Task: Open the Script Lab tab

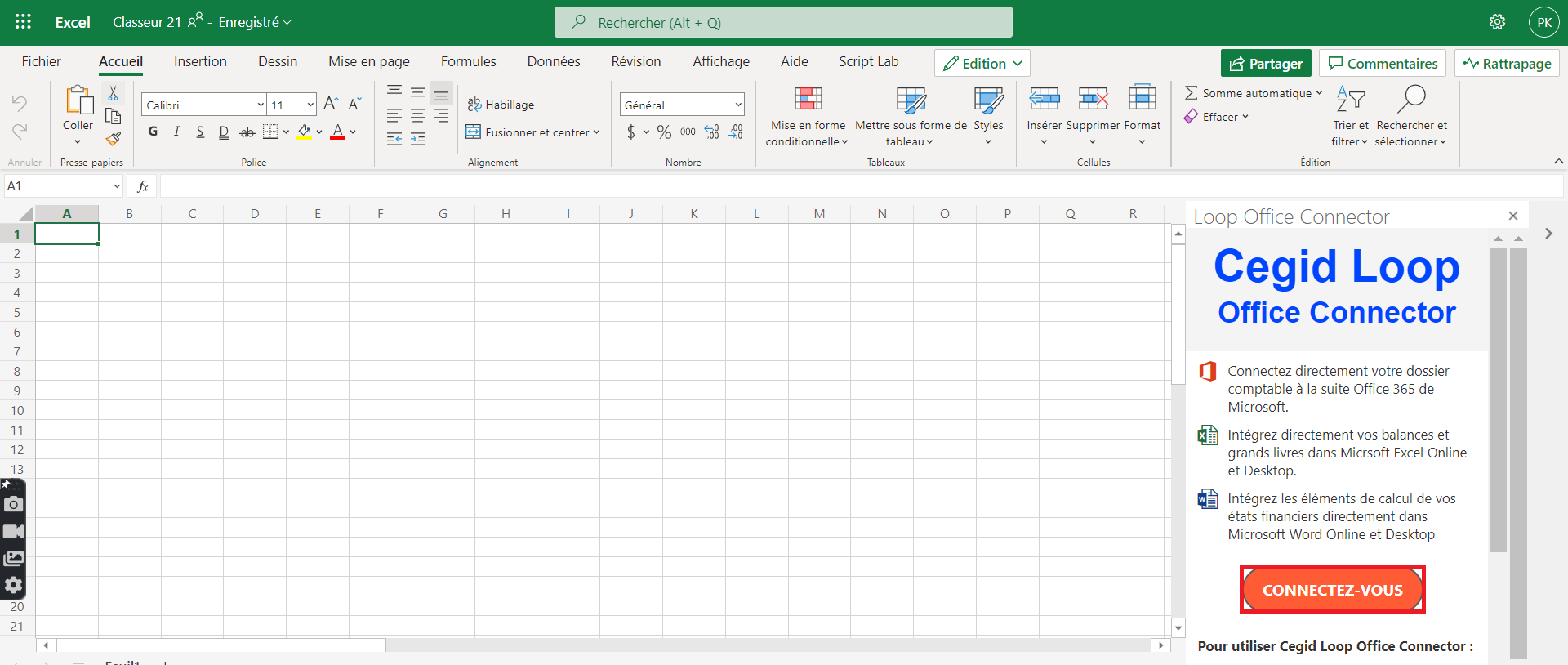Action: pyautogui.click(x=868, y=61)
